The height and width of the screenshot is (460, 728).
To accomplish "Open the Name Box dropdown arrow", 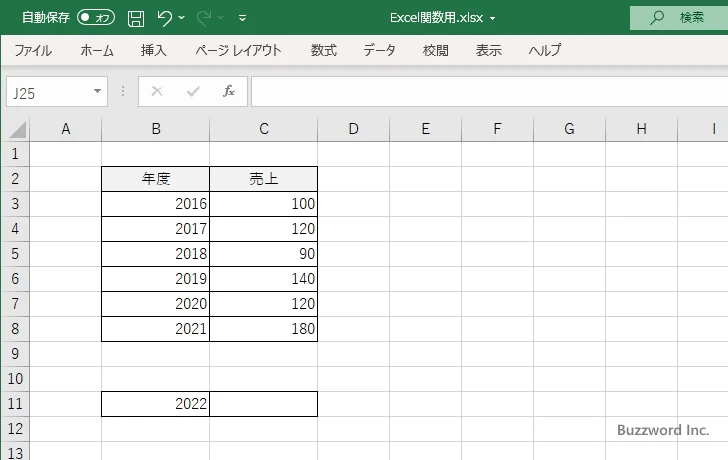I will coord(97,92).
